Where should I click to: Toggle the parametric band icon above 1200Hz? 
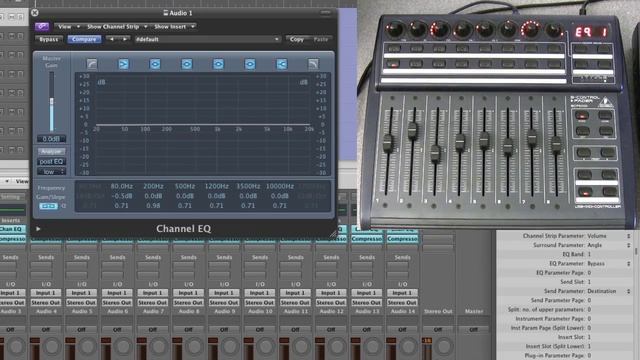[x=218, y=64]
